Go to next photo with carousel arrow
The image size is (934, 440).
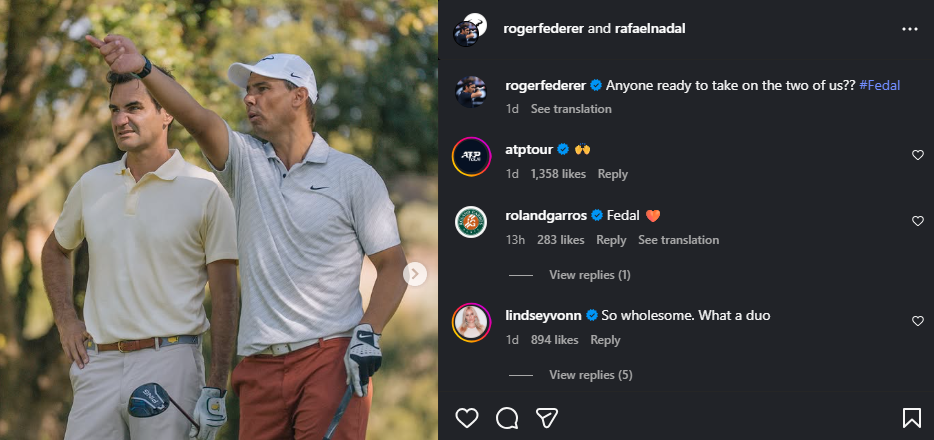click(415, 274)
